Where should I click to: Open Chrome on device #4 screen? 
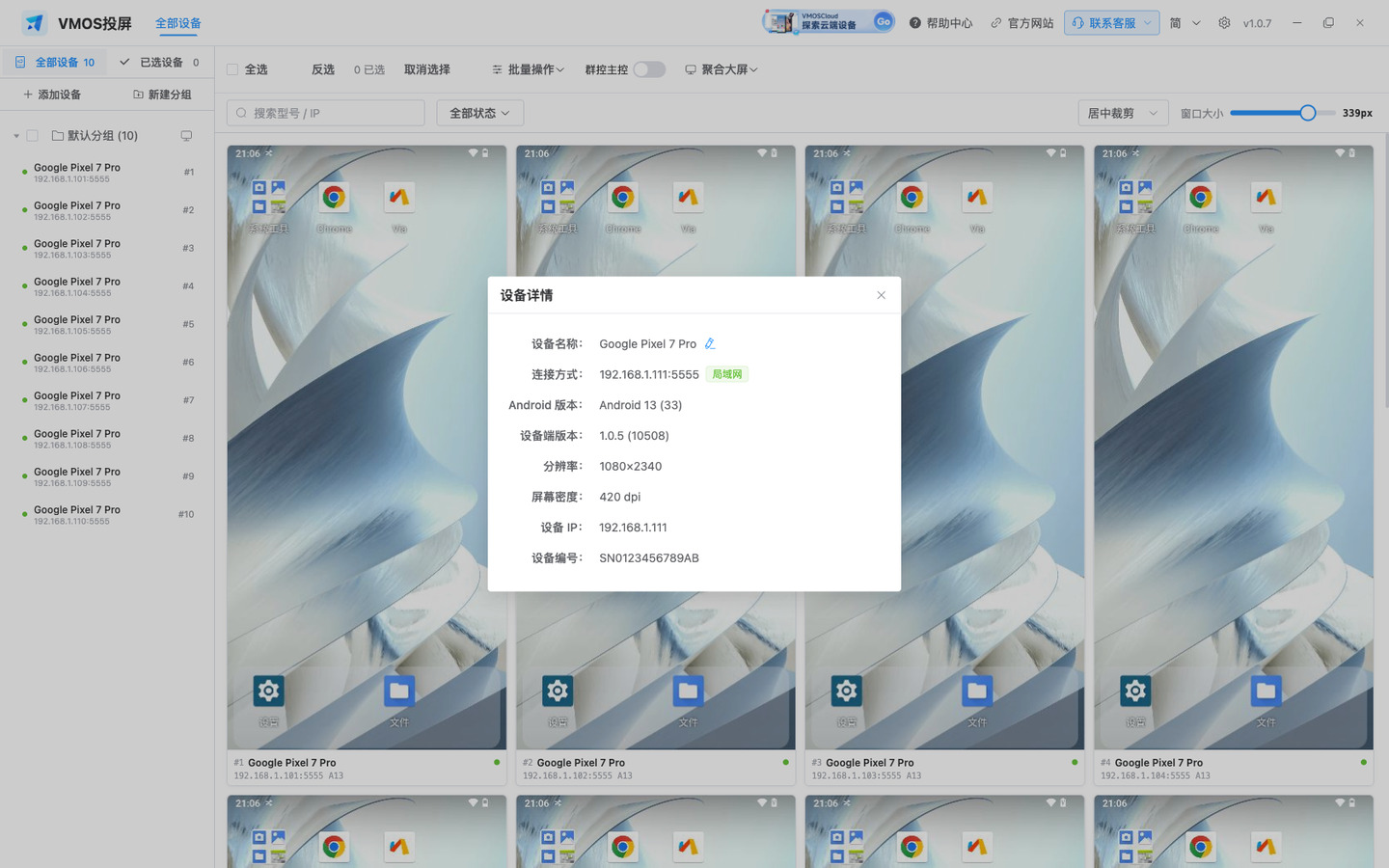[1201, 198]
